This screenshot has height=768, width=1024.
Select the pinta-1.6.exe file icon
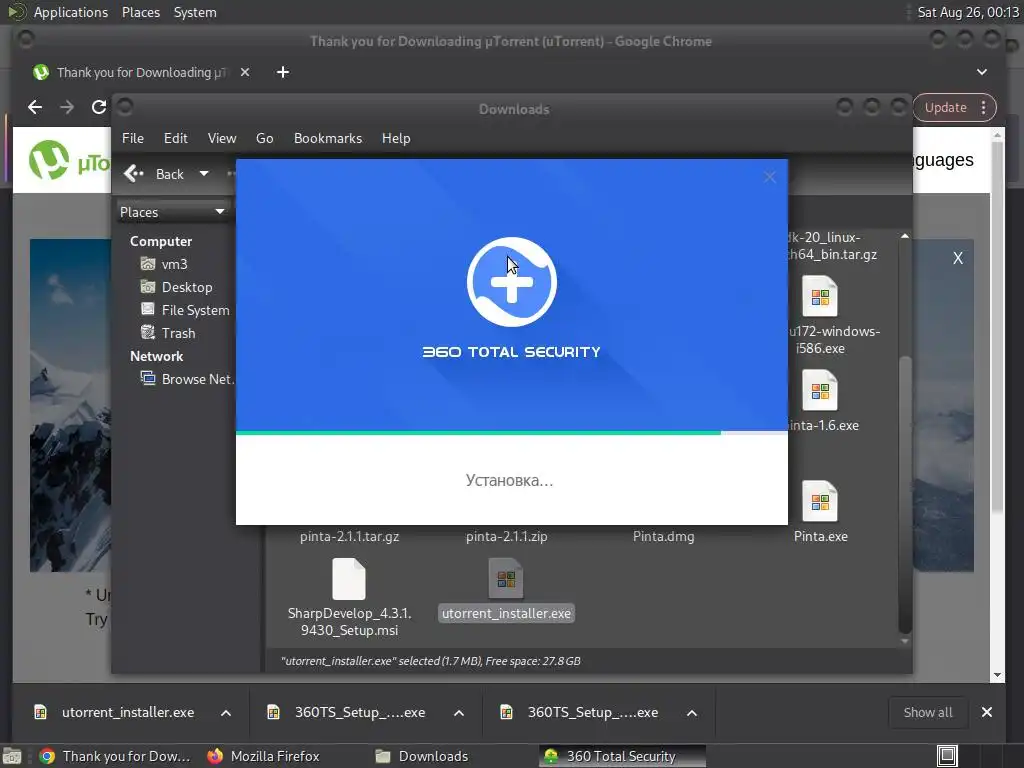[x=820, y=390]
